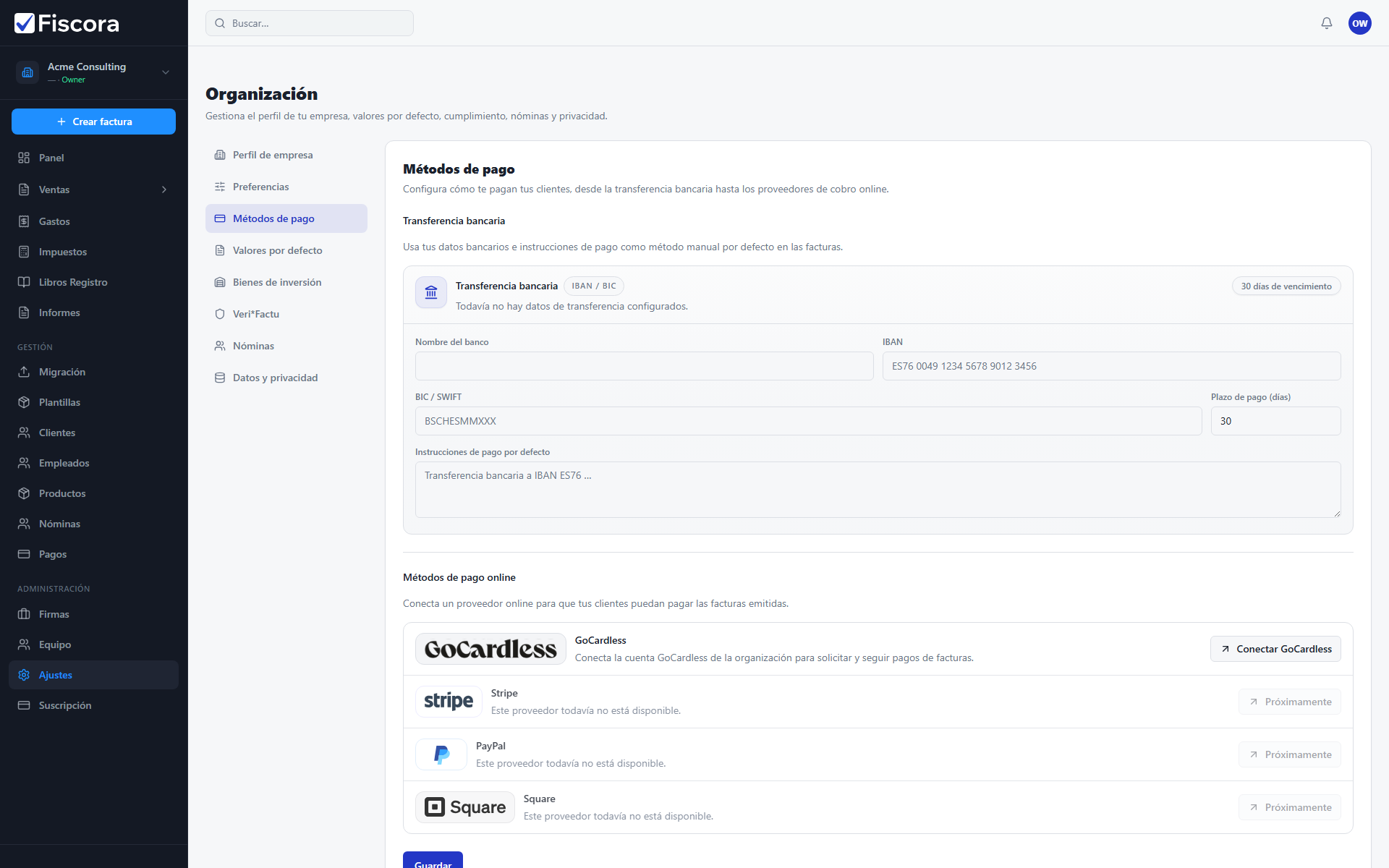1389x868 pixels.
Task: Open the Perfil de empresa settings tab
Action: coord(286,155)
